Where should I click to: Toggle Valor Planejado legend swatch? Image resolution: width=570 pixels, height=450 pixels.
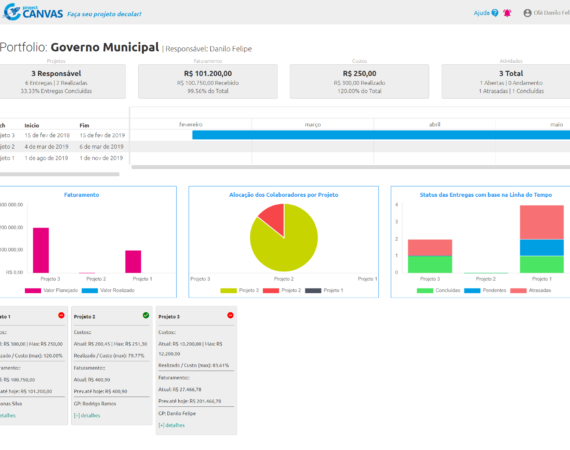(33, 290)
